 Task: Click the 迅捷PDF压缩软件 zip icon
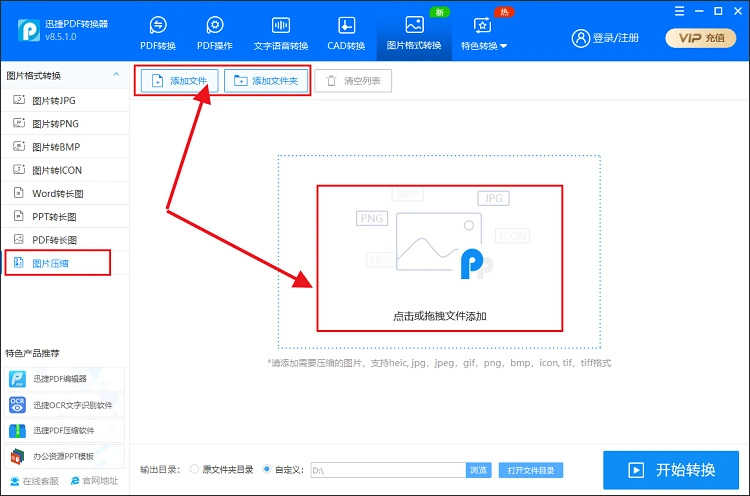click(18, 430)
